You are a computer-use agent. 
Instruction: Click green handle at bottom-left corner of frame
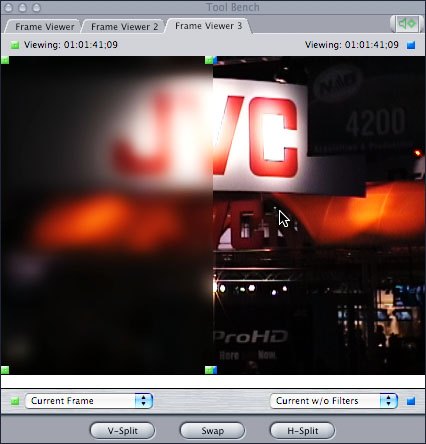[5, 370]
